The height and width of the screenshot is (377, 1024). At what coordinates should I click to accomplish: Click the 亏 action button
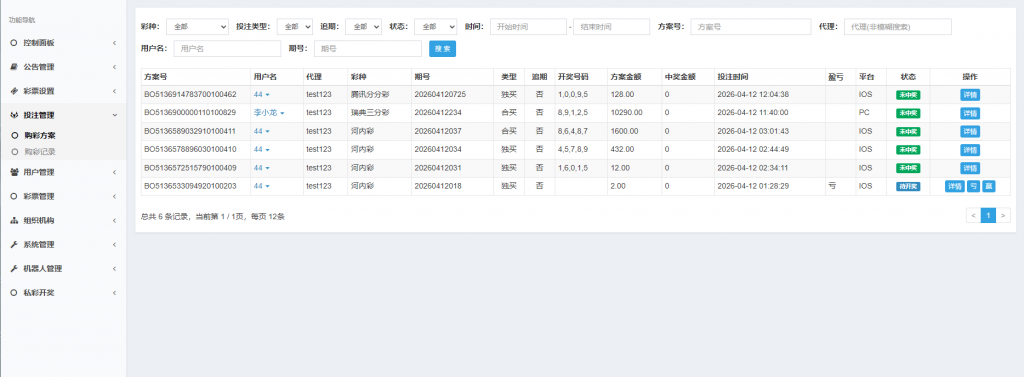pyautogui.click(x=973, y=186)
